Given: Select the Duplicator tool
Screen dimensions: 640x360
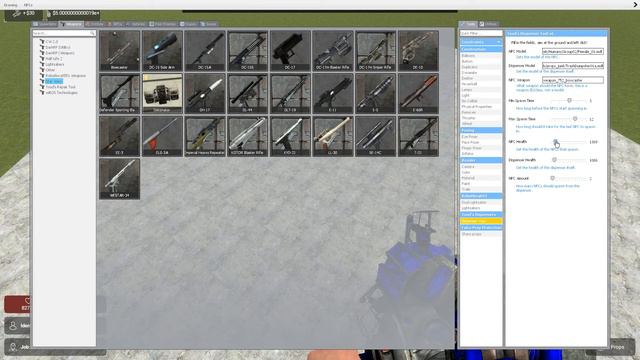Looking at the screenshot, I should [x=481, y=67].
